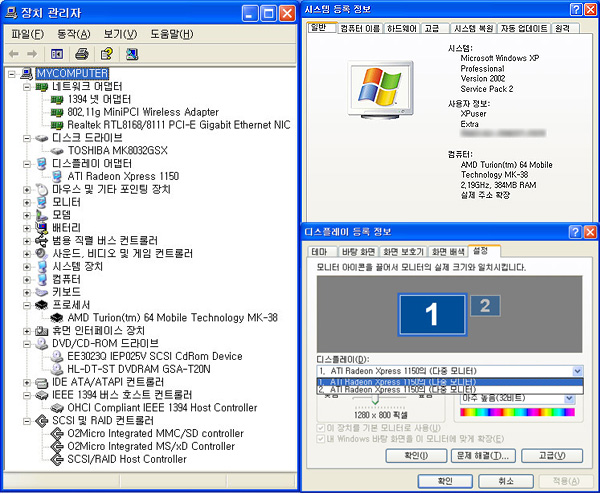Click the 모뎀 category icon
The image size is (600, 494).
click(41, 215)
